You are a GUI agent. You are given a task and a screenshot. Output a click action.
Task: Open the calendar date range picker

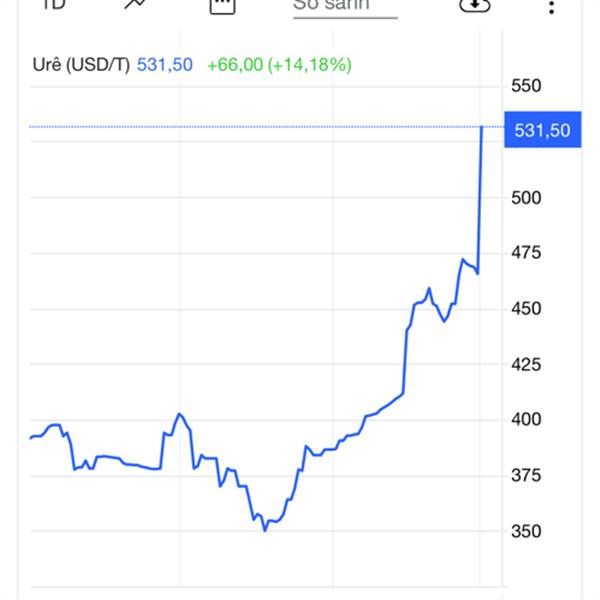tap(222, 4)
